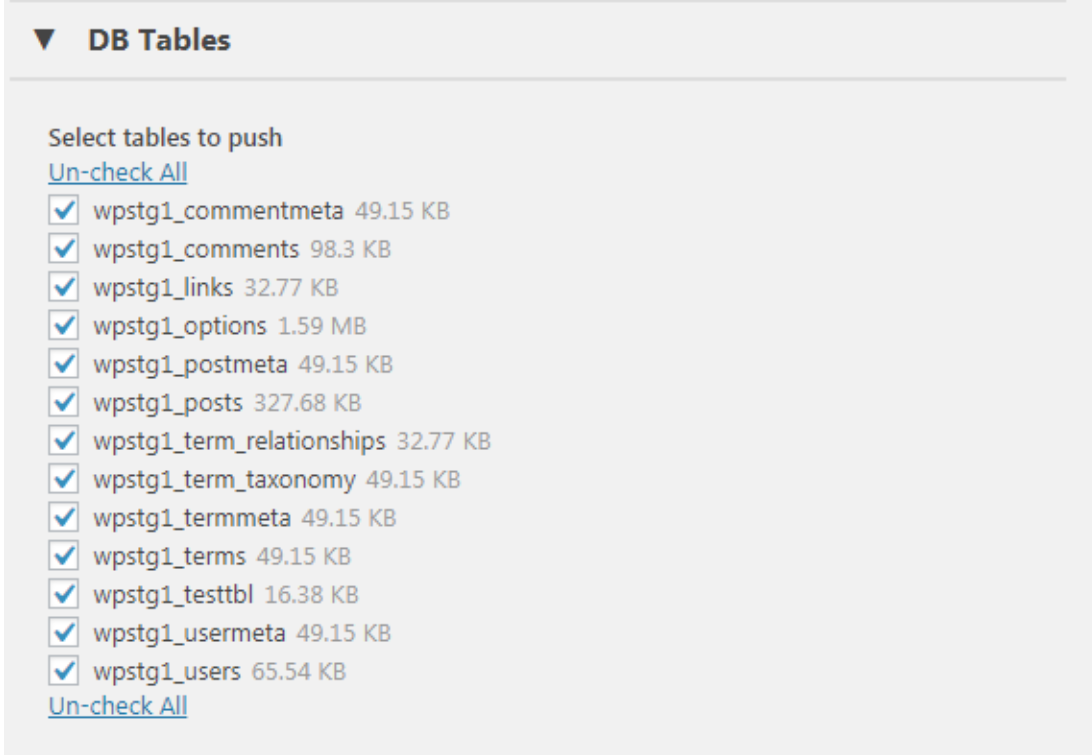Click the wpstg1_posts table name label
This screenshot has width=1092, height=755.
click(168, 403)
